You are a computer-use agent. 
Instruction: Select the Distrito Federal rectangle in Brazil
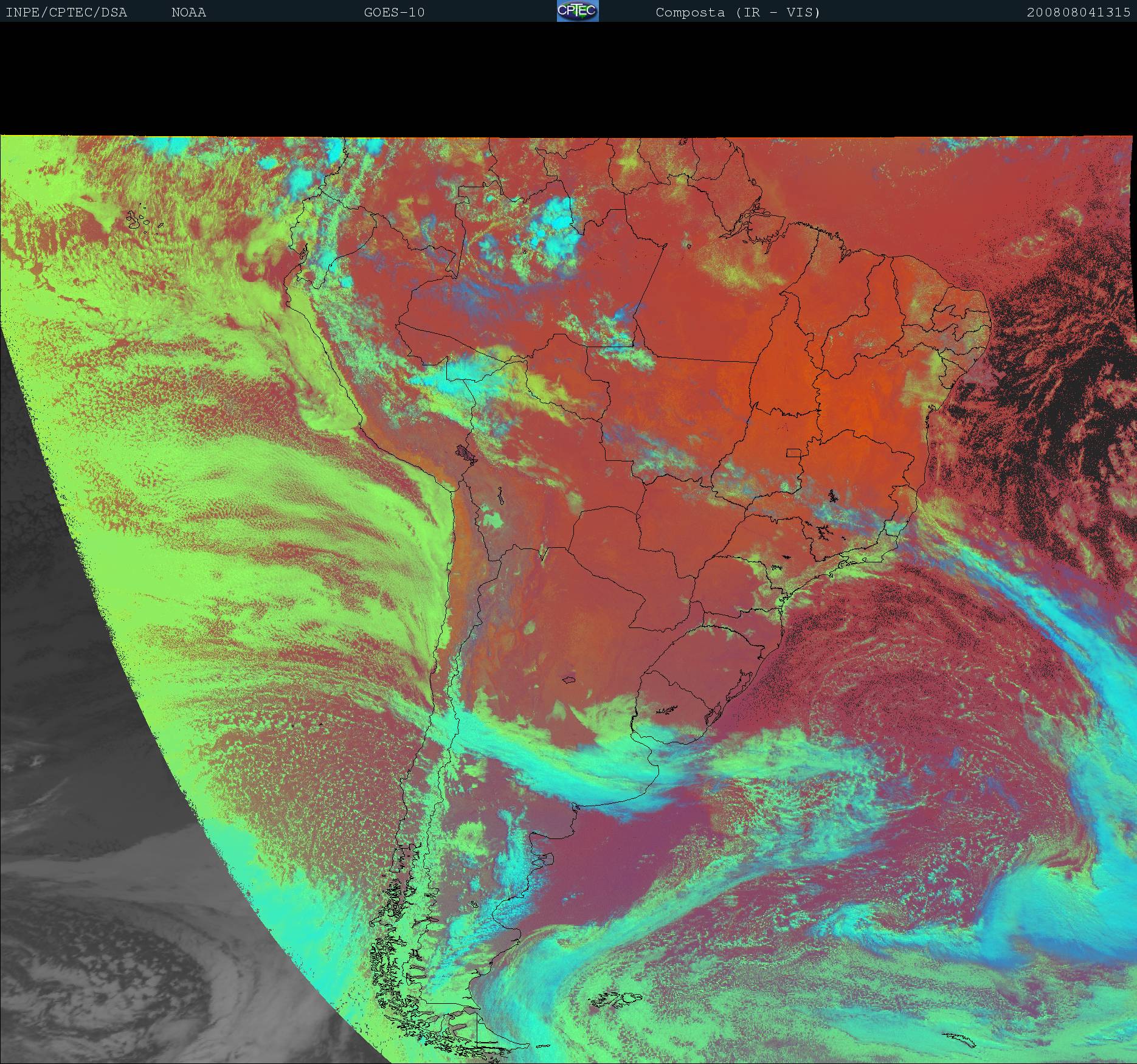click(793, 452)
